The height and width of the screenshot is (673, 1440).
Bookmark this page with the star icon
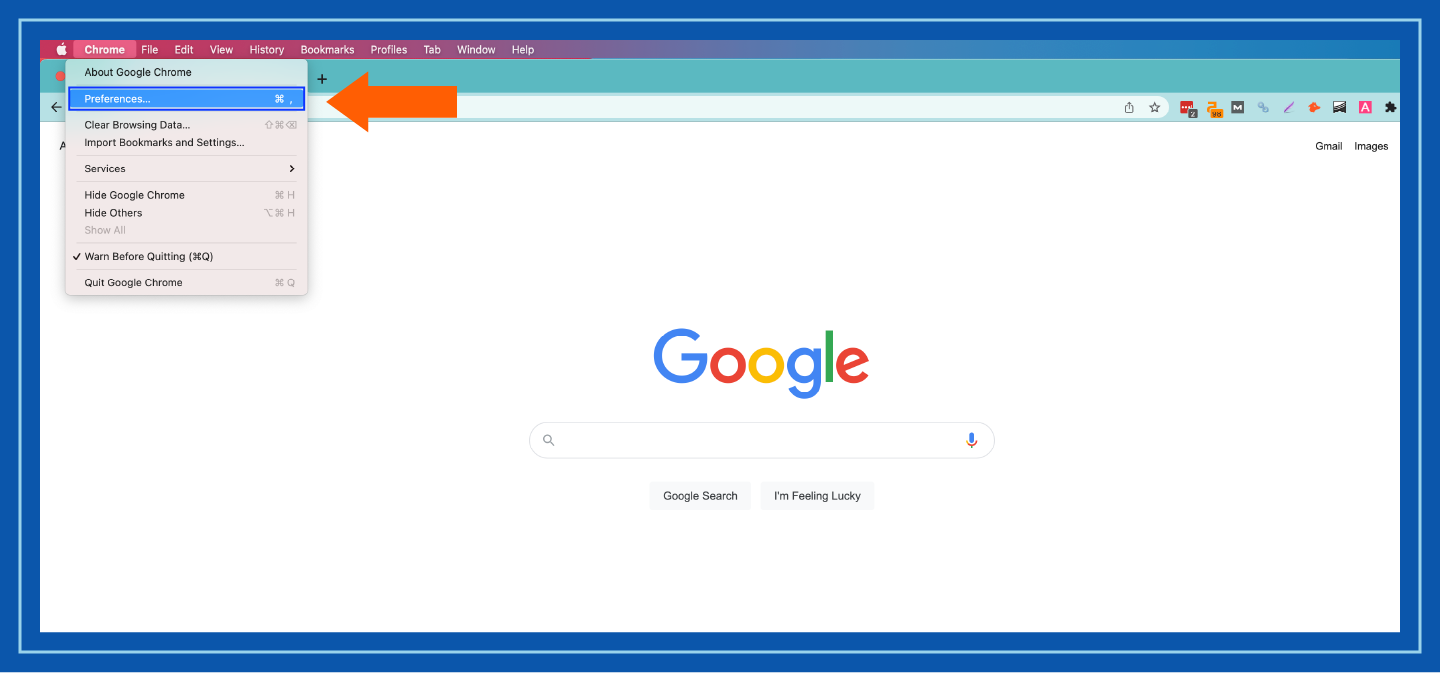click(1155, 107)
